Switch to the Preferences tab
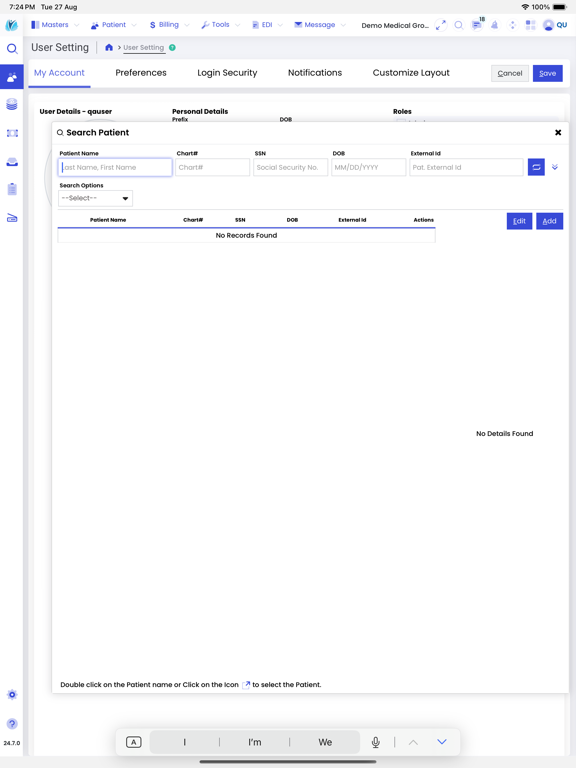576x768 pixels. coord(141,73)
